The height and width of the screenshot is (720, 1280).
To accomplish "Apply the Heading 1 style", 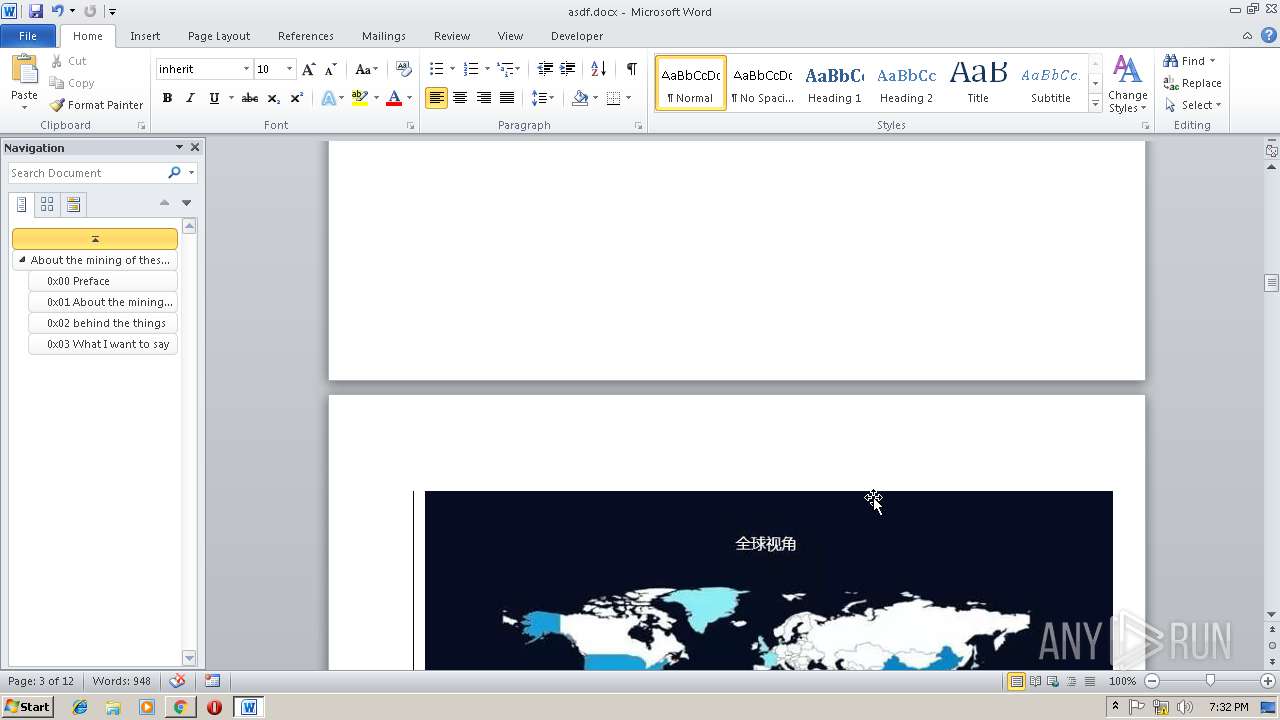I will [x=835, y=83].
